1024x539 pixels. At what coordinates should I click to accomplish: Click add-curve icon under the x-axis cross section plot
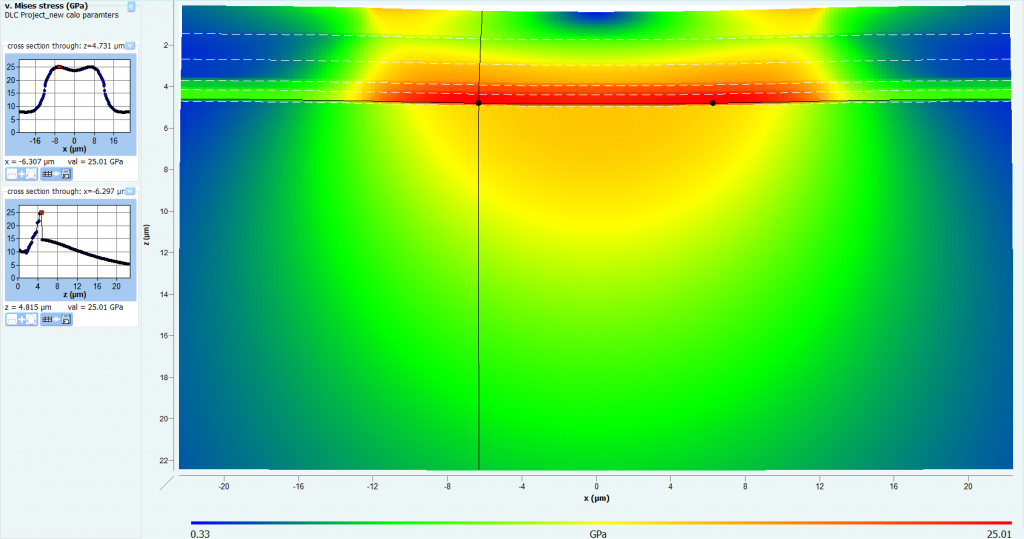click(x=21, y=174)
